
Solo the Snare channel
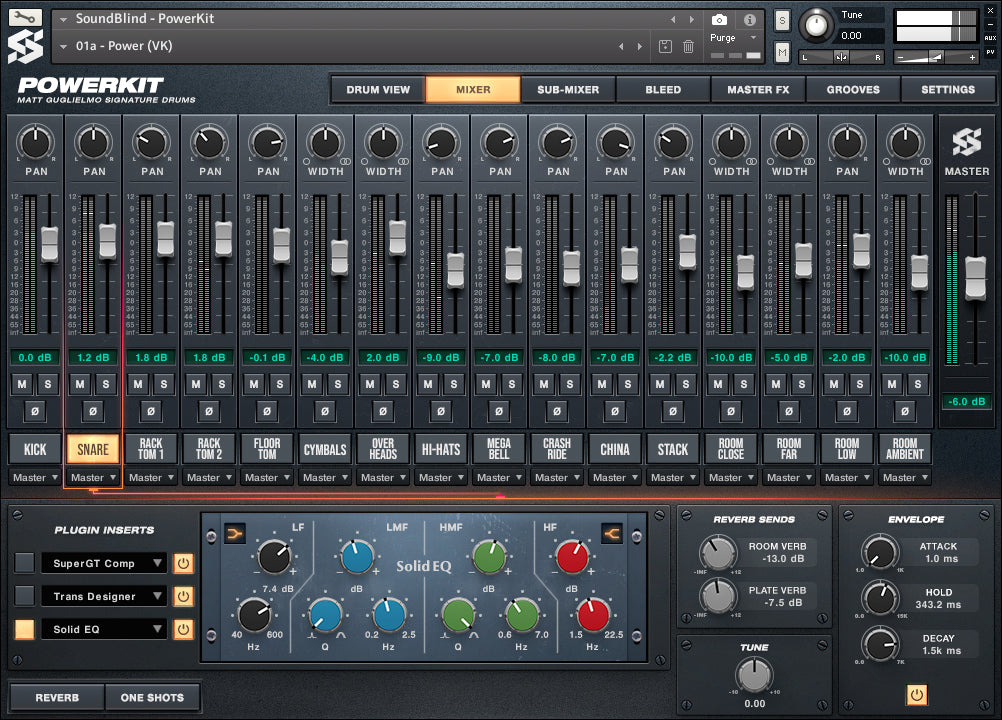tap(106, 385)
